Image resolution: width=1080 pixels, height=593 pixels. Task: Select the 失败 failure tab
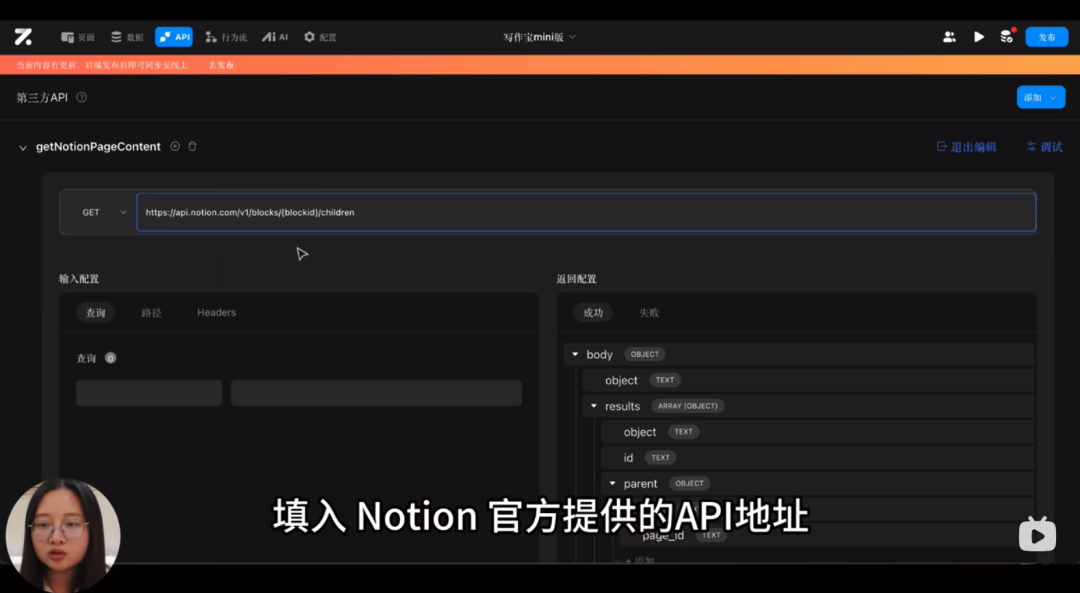[x=649, y=313]
